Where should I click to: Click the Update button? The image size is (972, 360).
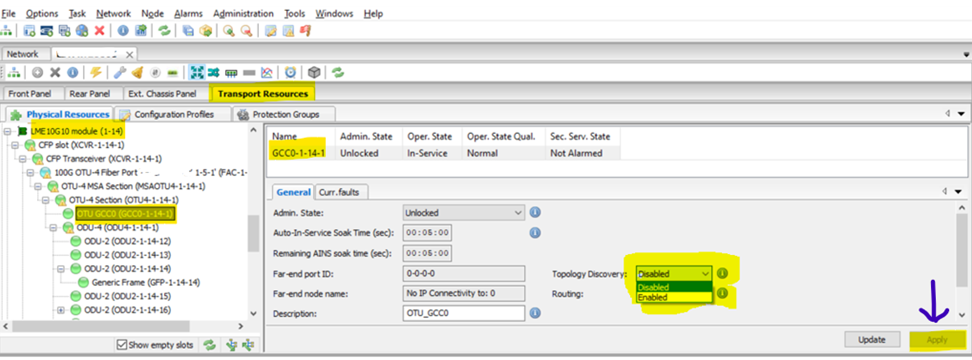(x=871, y=340)
